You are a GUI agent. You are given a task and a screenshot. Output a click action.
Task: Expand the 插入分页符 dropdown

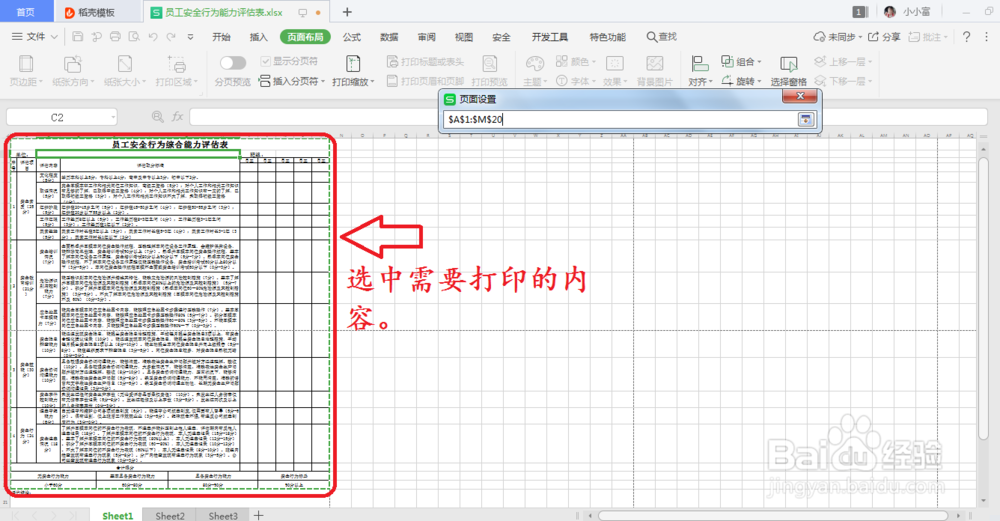323,82
